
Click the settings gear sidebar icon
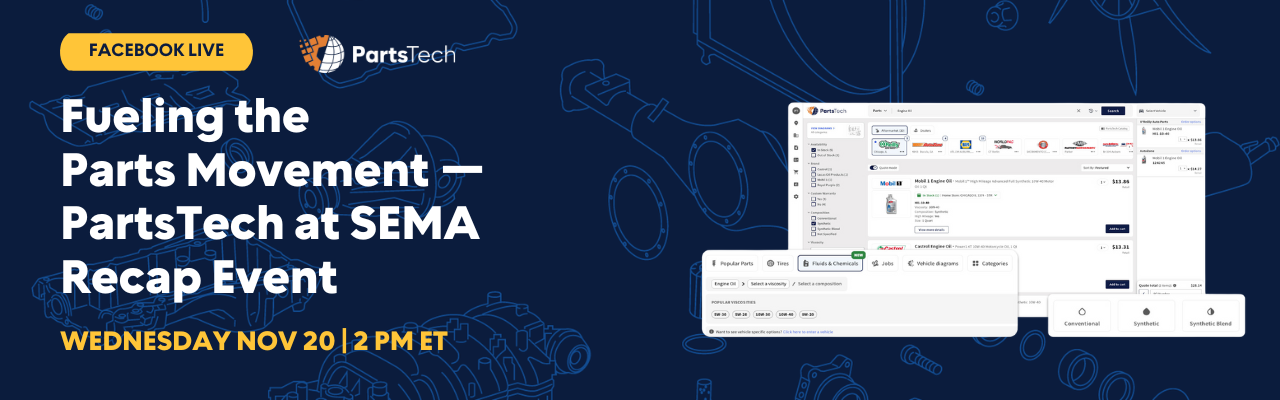coord(796,196)
